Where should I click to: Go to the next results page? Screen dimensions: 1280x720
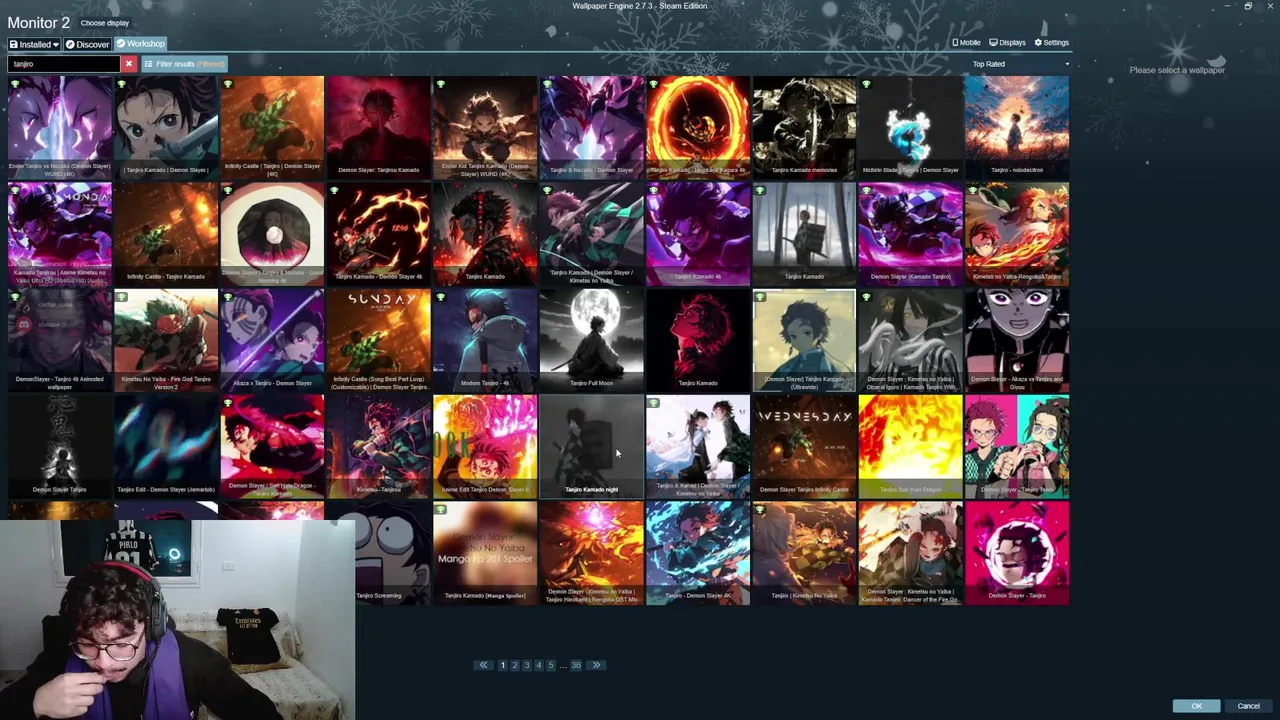[x=596, y=665]
